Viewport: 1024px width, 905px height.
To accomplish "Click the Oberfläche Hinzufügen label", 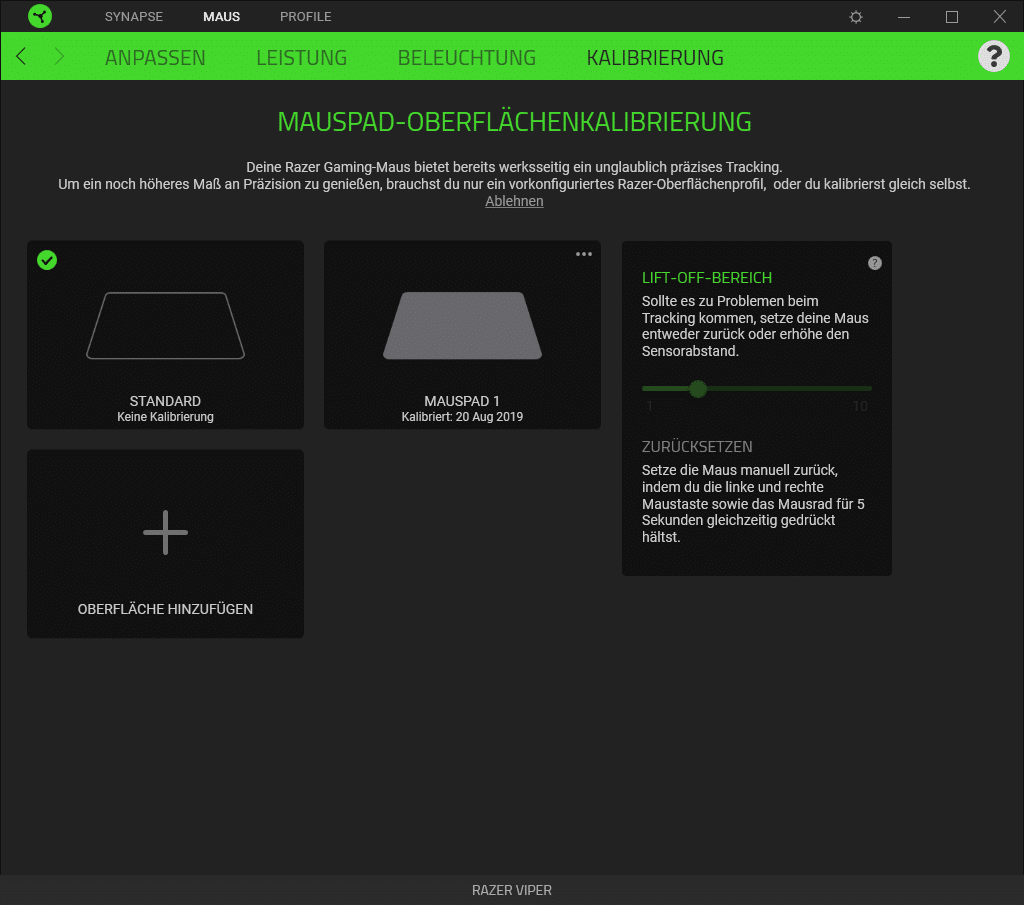I will click(x=165, y=609).
